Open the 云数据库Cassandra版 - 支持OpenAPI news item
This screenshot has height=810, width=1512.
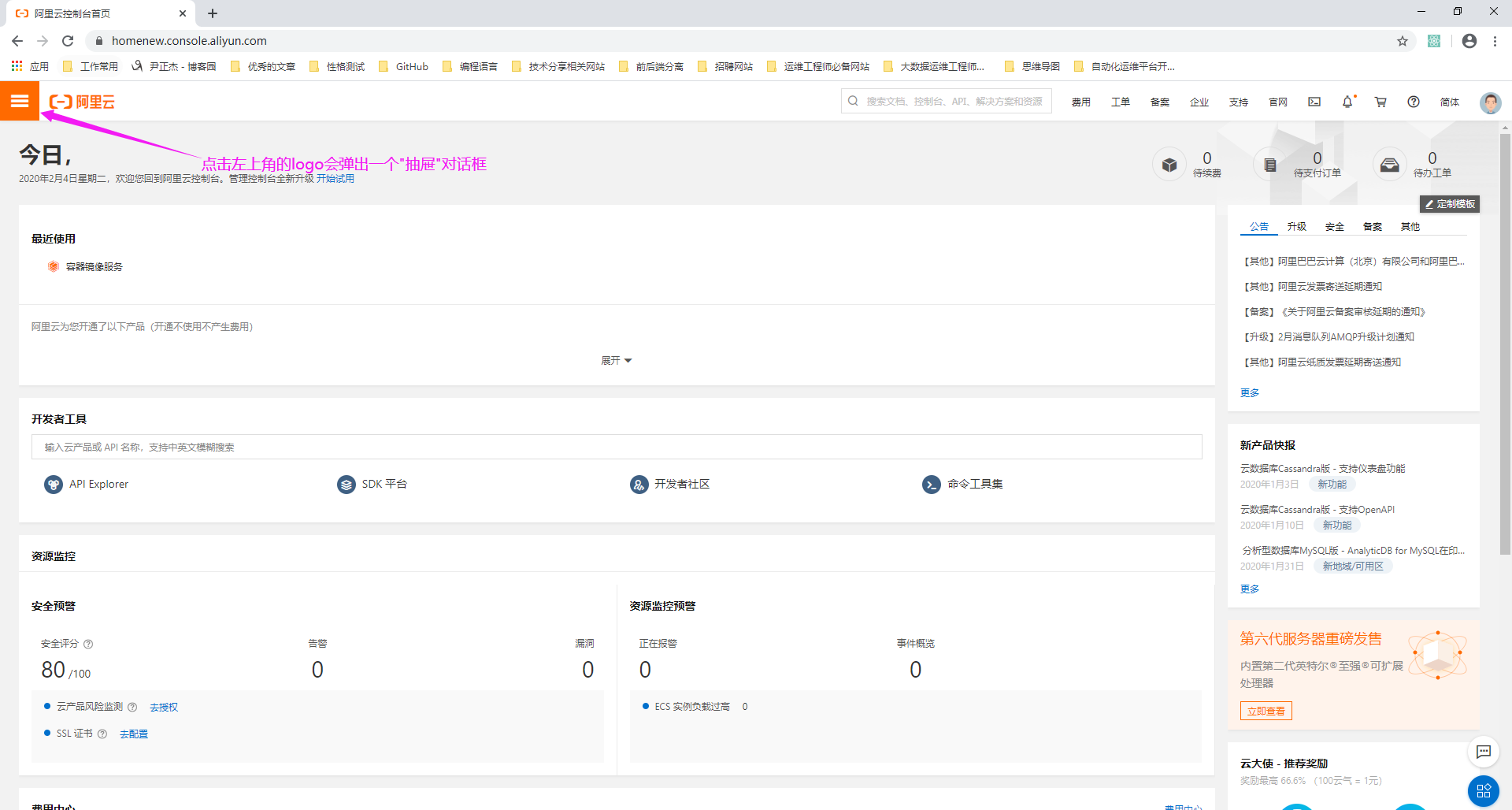(x=1317, y=510)
